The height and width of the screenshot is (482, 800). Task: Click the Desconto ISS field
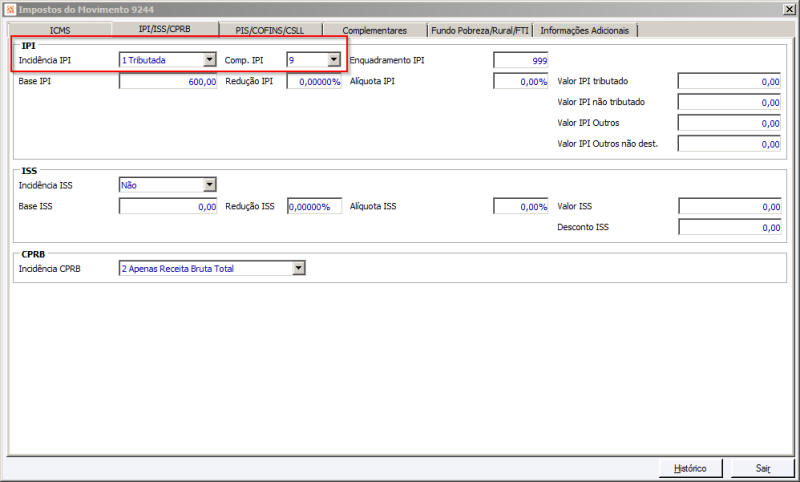point(730,227)
